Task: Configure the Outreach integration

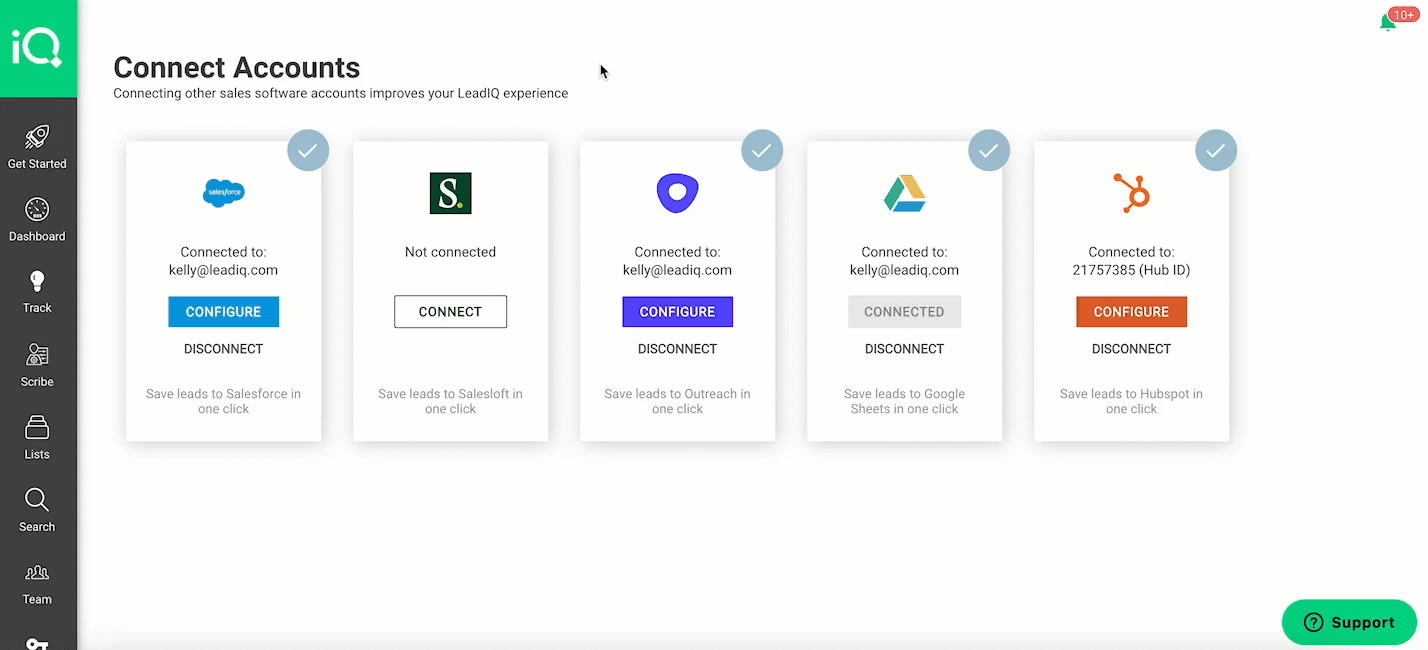Action: point(677,312)
